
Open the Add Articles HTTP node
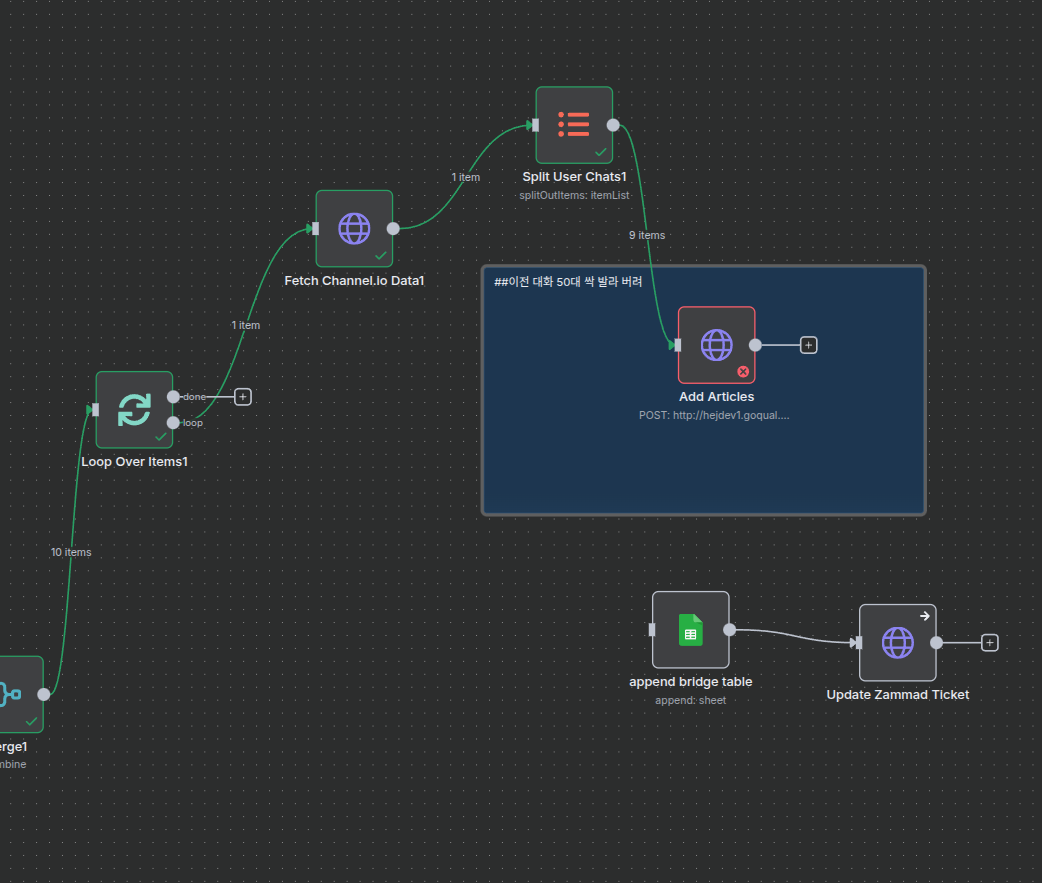(716, 345)
